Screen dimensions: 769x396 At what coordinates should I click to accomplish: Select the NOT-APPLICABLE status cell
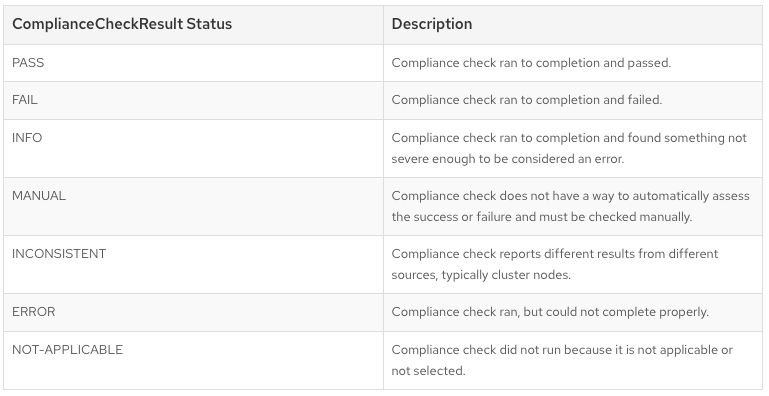click(x=193, y=360)
